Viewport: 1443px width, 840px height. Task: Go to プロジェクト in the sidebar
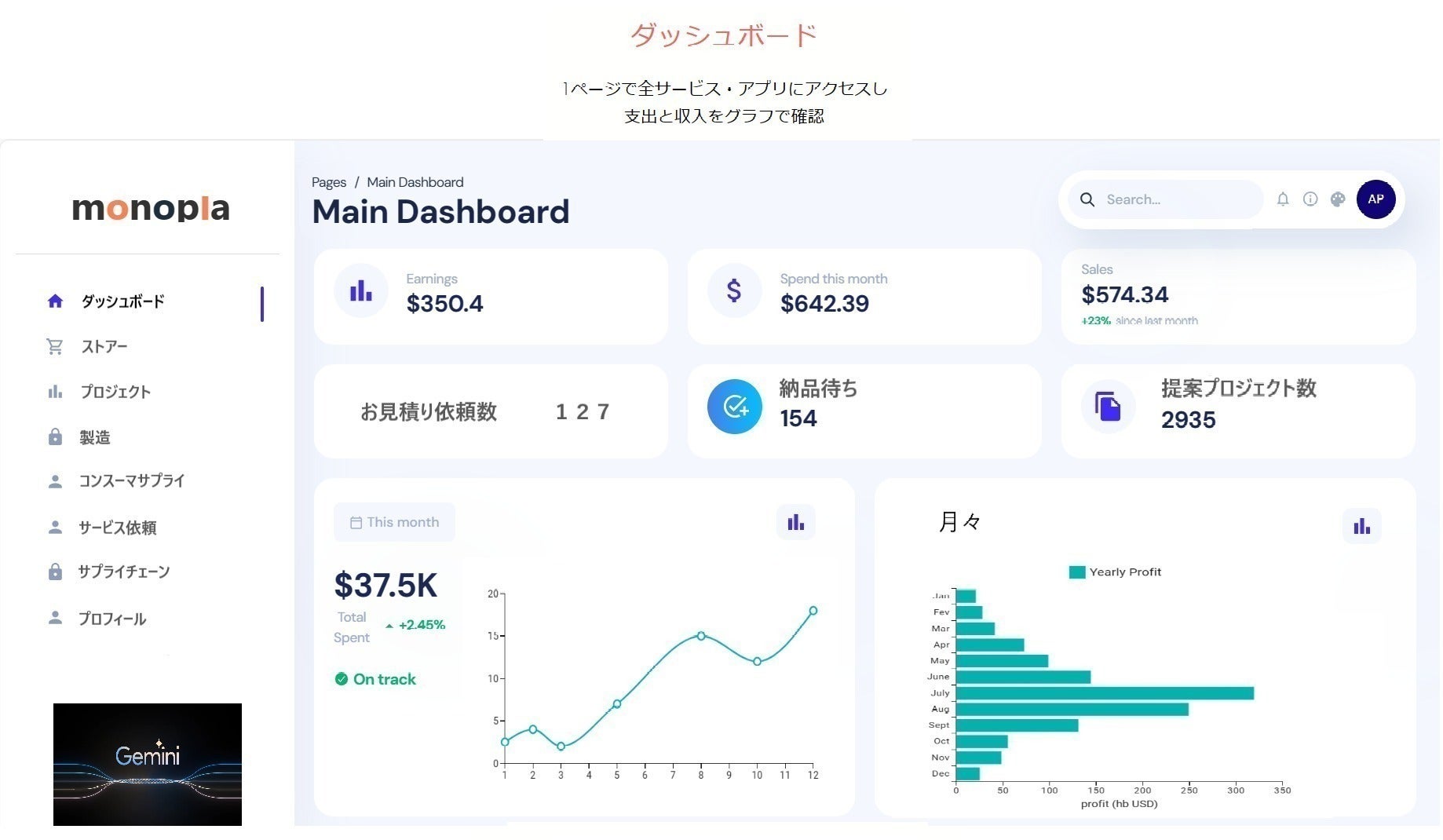click(115, 392)
